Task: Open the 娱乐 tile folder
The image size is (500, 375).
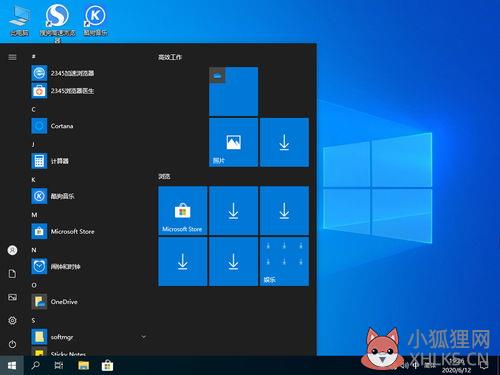Action: point(284,261)
